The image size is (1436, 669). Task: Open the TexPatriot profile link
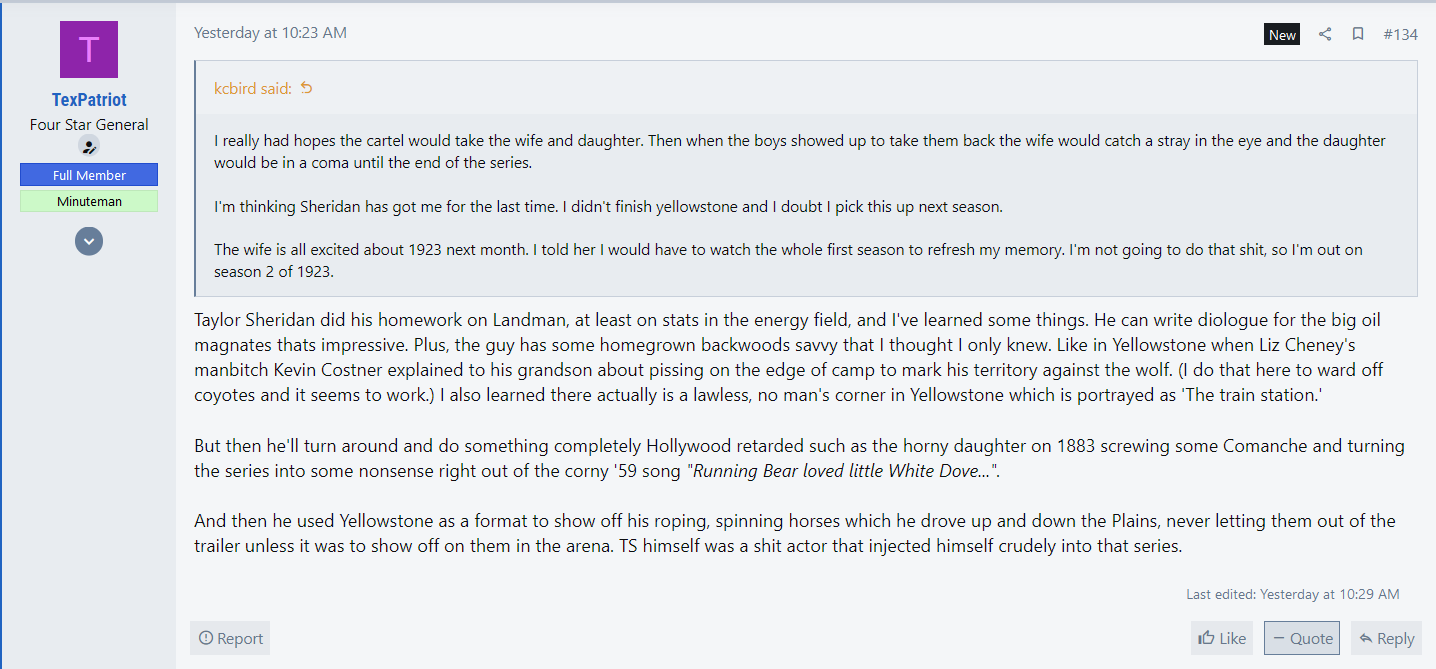(89, 100)
